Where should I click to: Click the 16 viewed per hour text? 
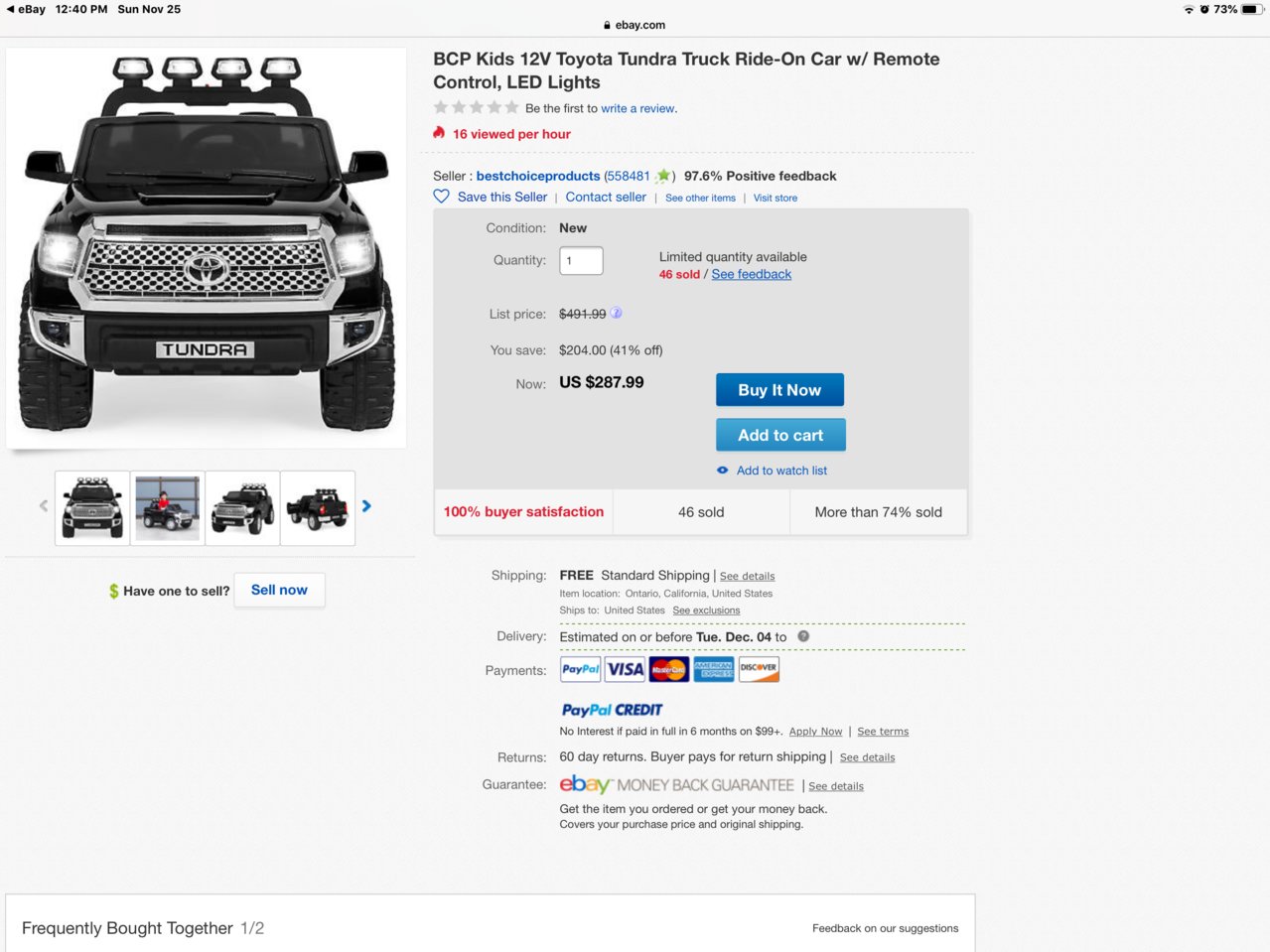511,134
